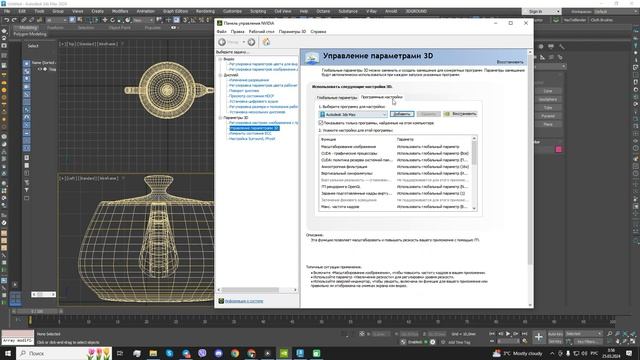Click task tree horizontal scrollbar right arrow
The width and height of the screenshot is (640, 360).
pyautogui.click(x=296, y=290)
